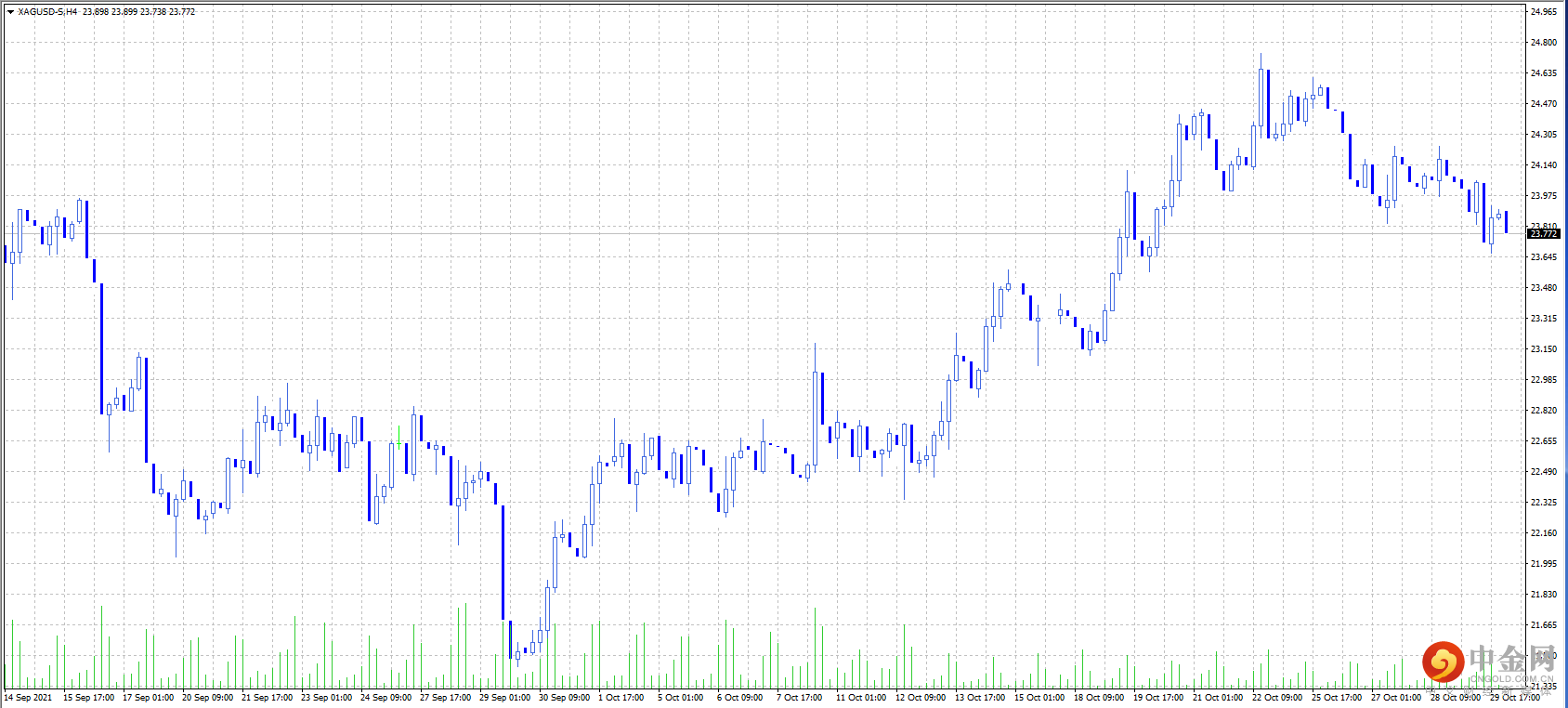Click the 24.305 price axis label
The width and height of the screenshot is (1568, 708).
[x=1544, y=135]
